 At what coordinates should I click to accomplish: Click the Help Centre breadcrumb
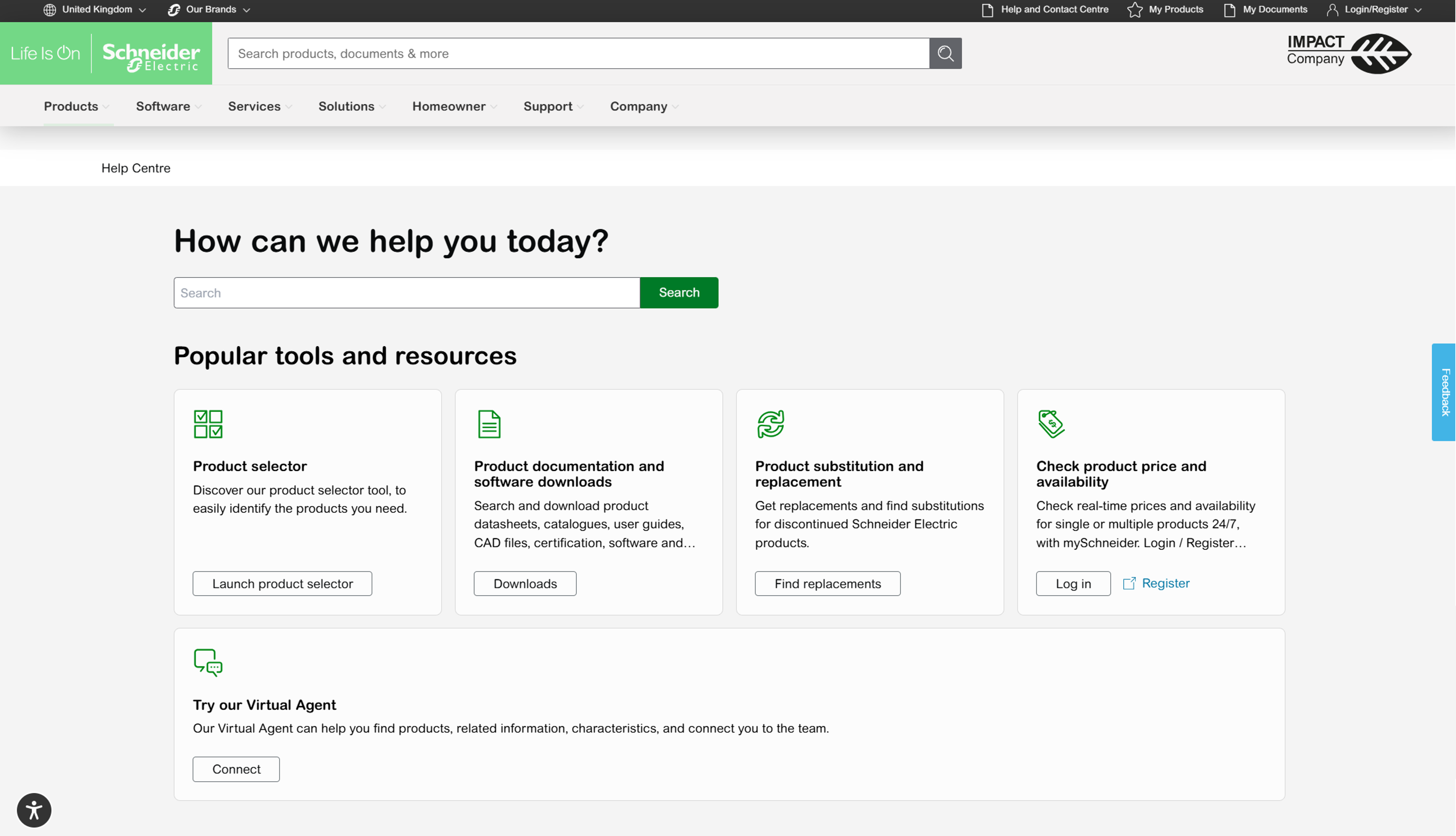[136, 168]
